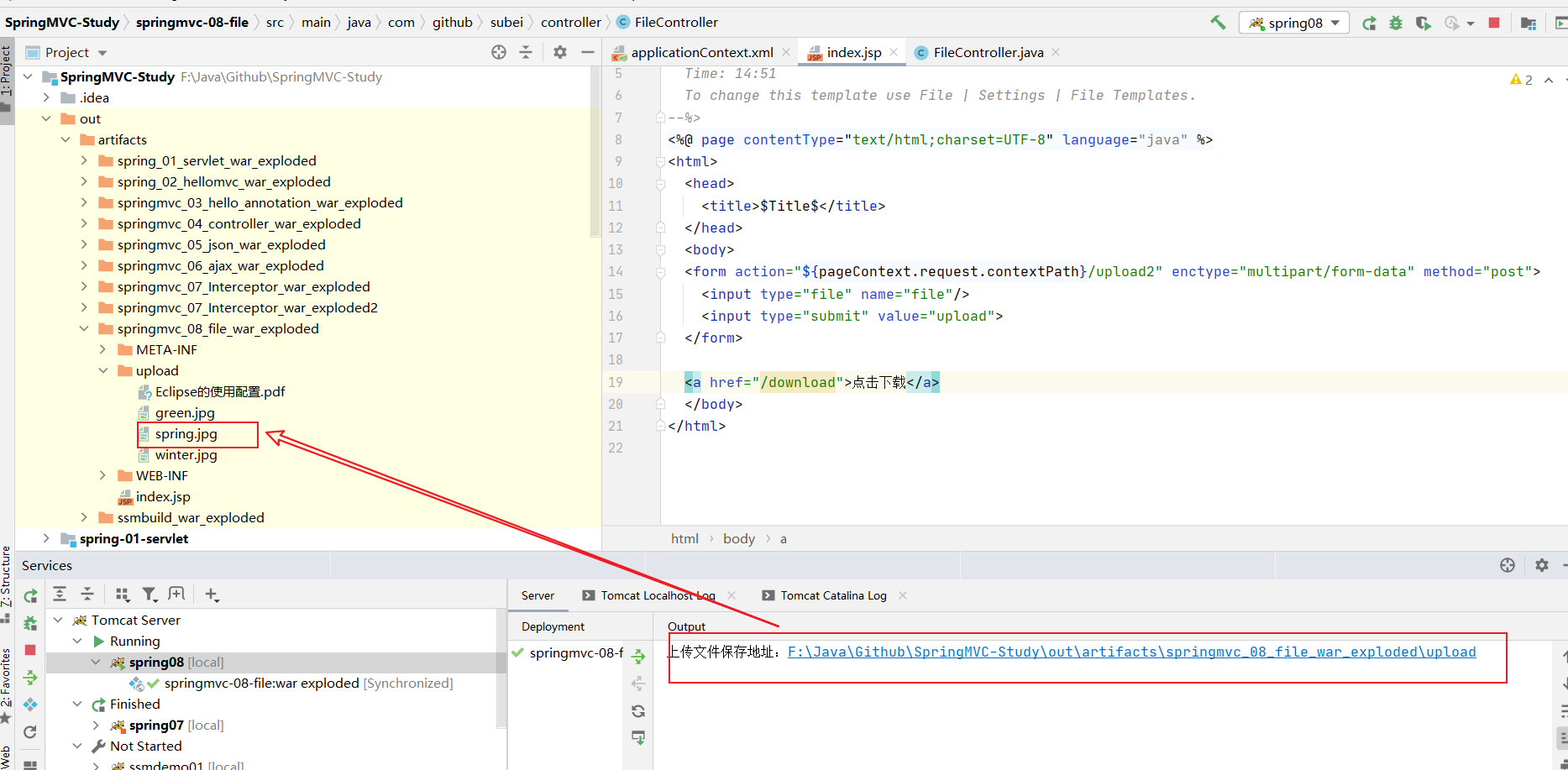Collapse the springmvc_08_file_war_exploded folder
Viewport: 1568px width, 770px height.
[84, 329]
